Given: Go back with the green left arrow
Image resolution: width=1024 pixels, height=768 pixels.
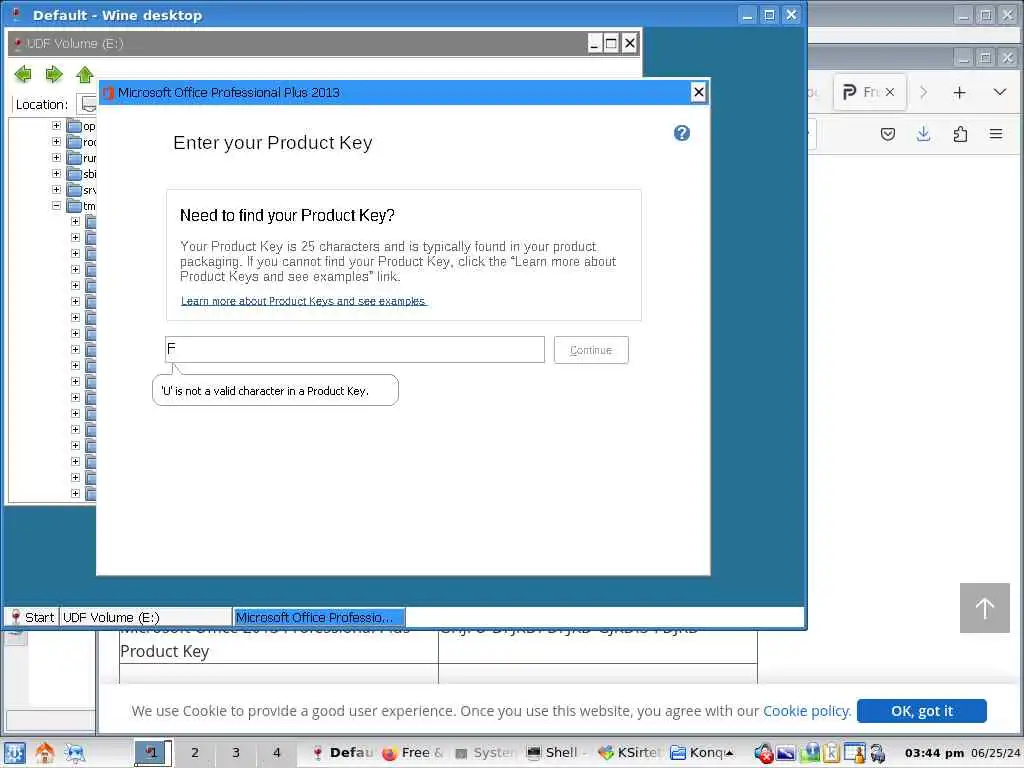Looking at the screenshot, I should click(23, 74).
